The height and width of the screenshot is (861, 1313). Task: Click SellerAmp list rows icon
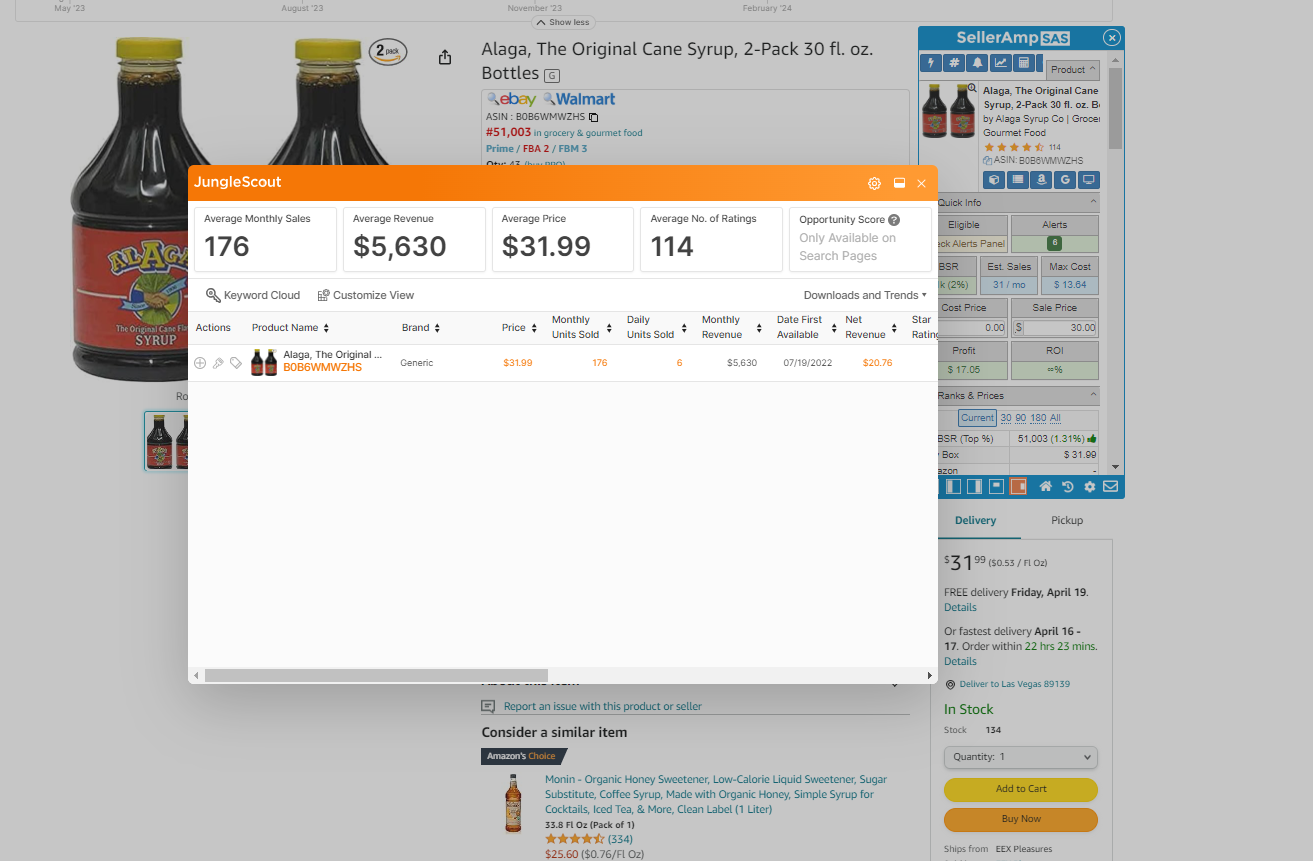pos(1018,180)
